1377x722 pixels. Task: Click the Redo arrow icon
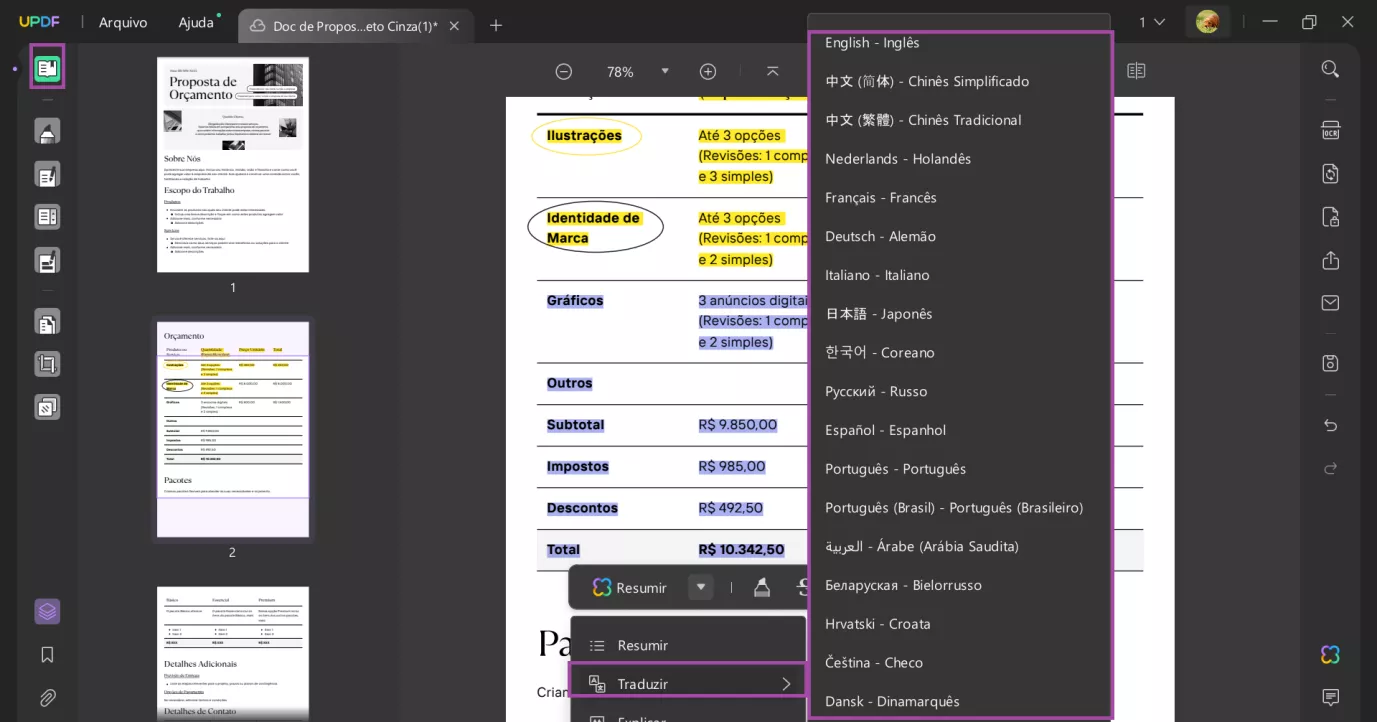1330,468
